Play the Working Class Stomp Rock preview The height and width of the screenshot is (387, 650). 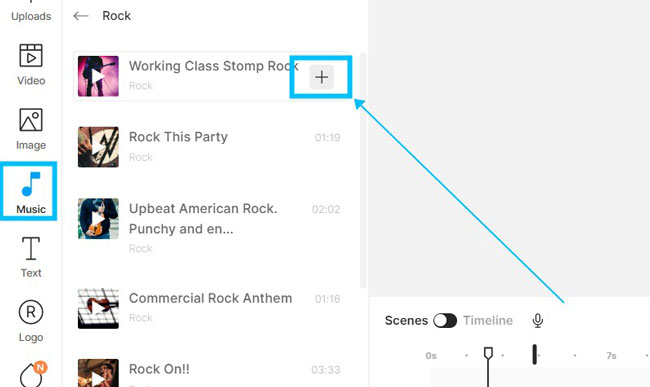click(x=98, y=76)
